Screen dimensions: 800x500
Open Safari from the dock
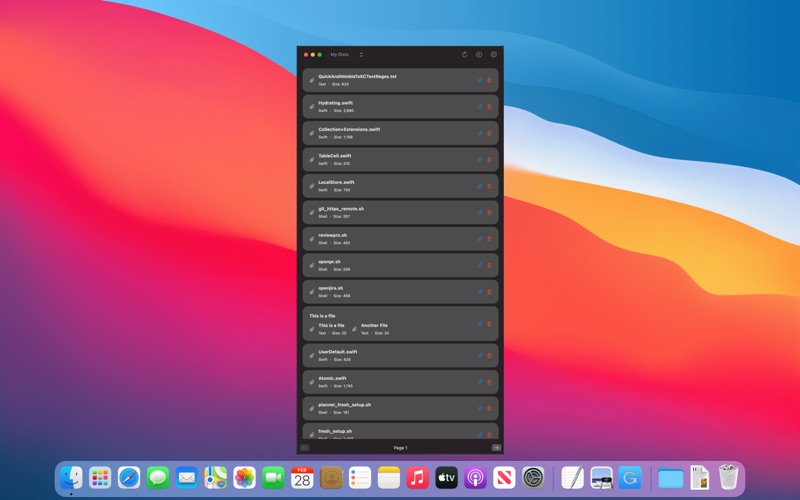pos(129,478)
